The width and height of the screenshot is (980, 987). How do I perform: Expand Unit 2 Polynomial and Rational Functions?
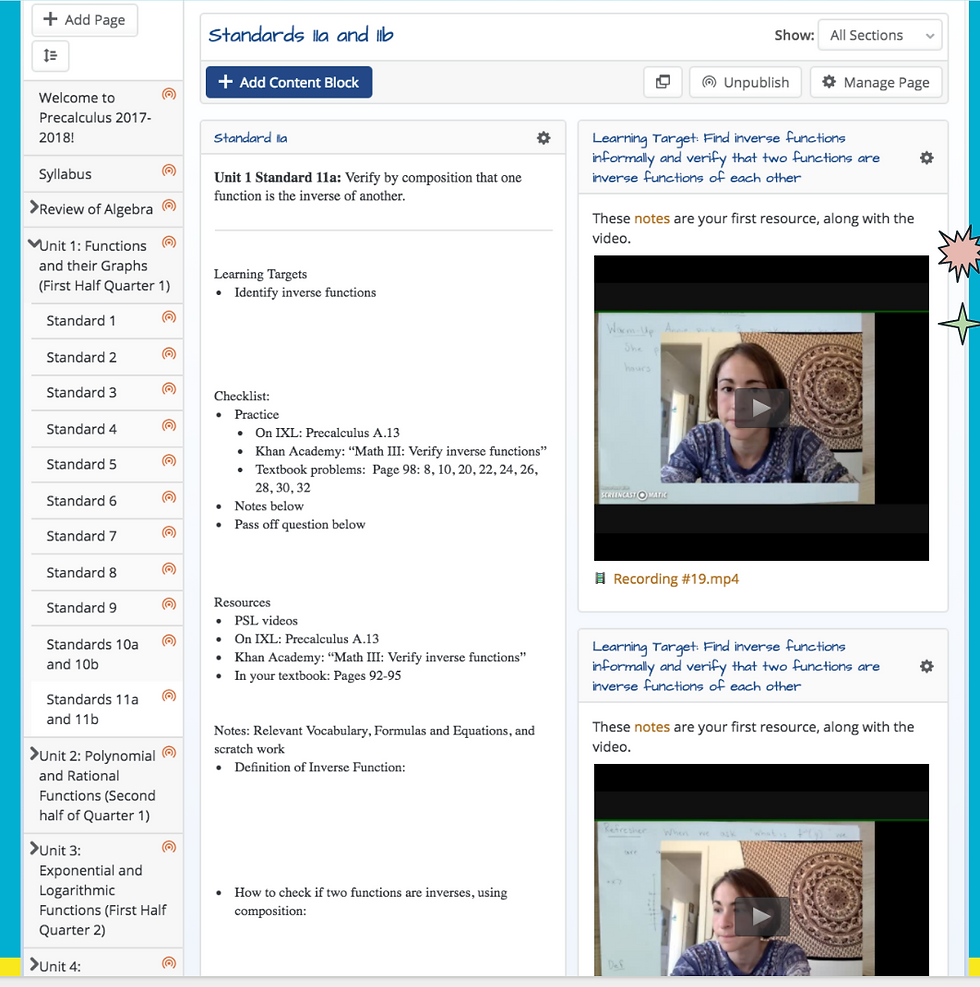(x=34, y=753)
